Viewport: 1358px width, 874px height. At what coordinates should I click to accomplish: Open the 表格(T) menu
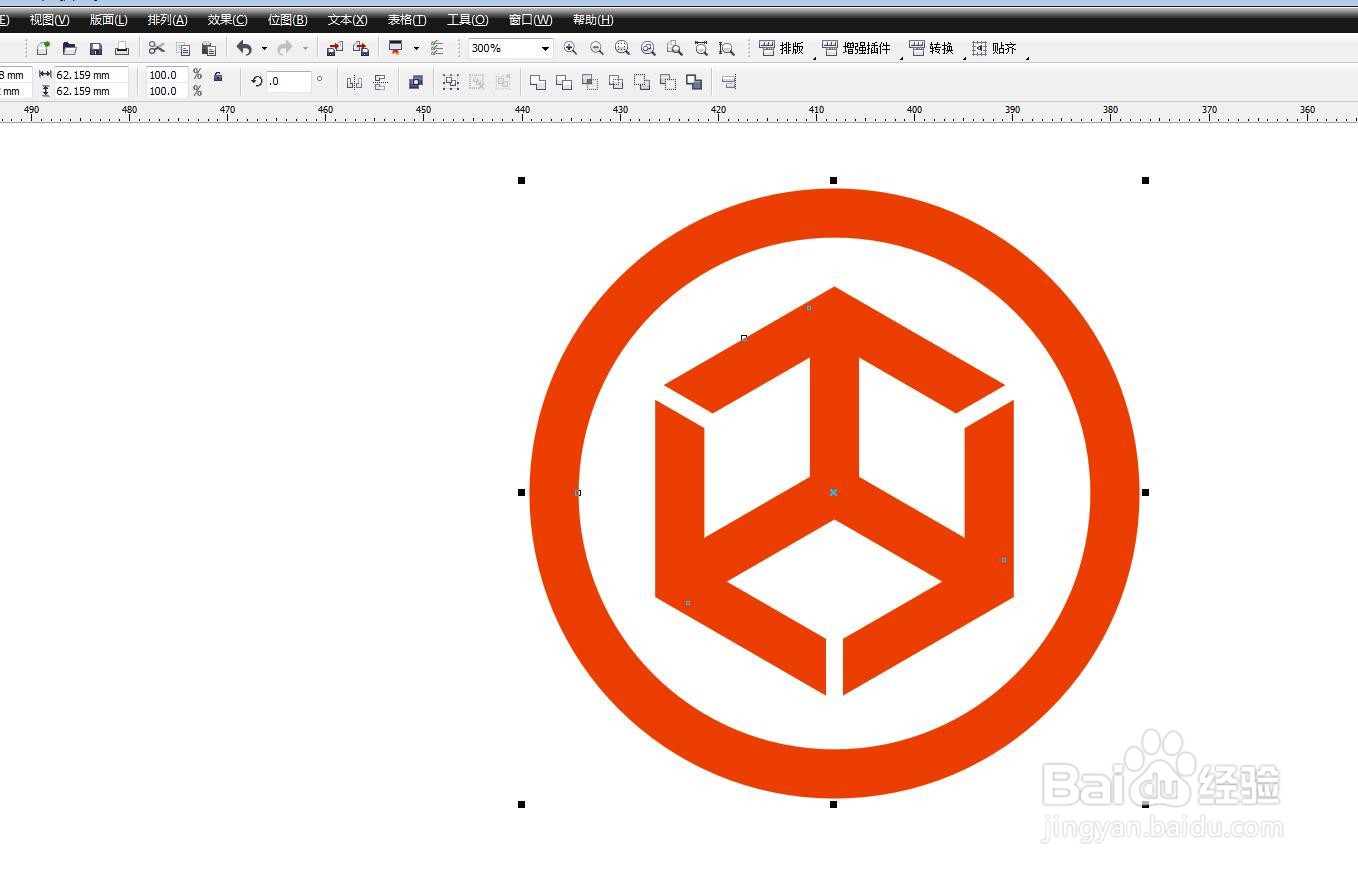[406, 20]
